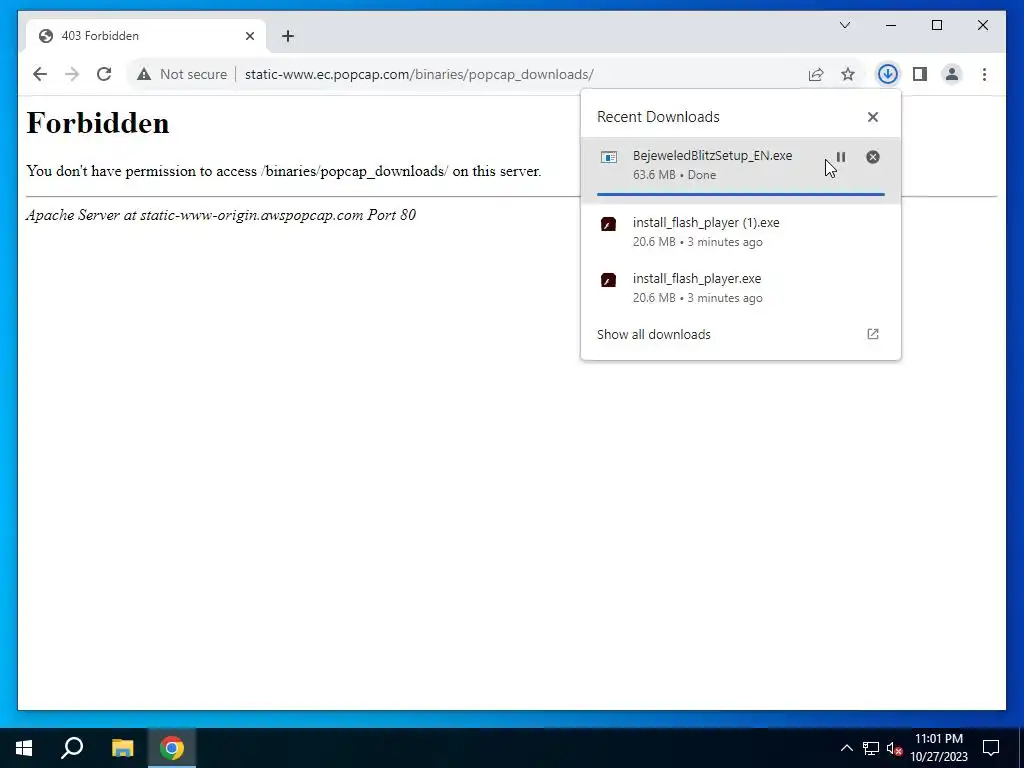The height and width of the screenshot is (768, 1024).
Task: Show hidden system tray icons
Action: point(846,748)
